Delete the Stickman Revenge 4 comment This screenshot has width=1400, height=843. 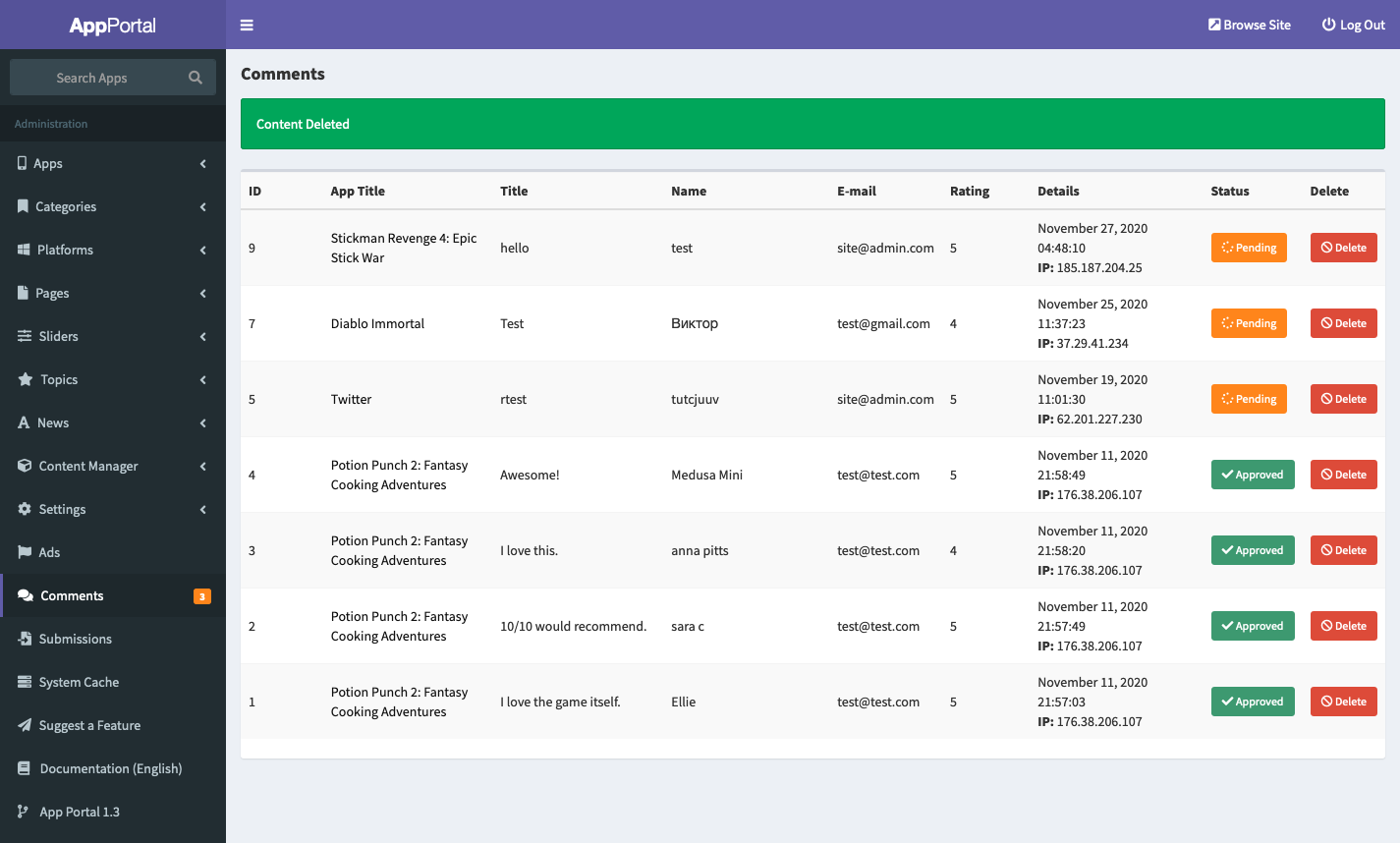coord(1343,248)
